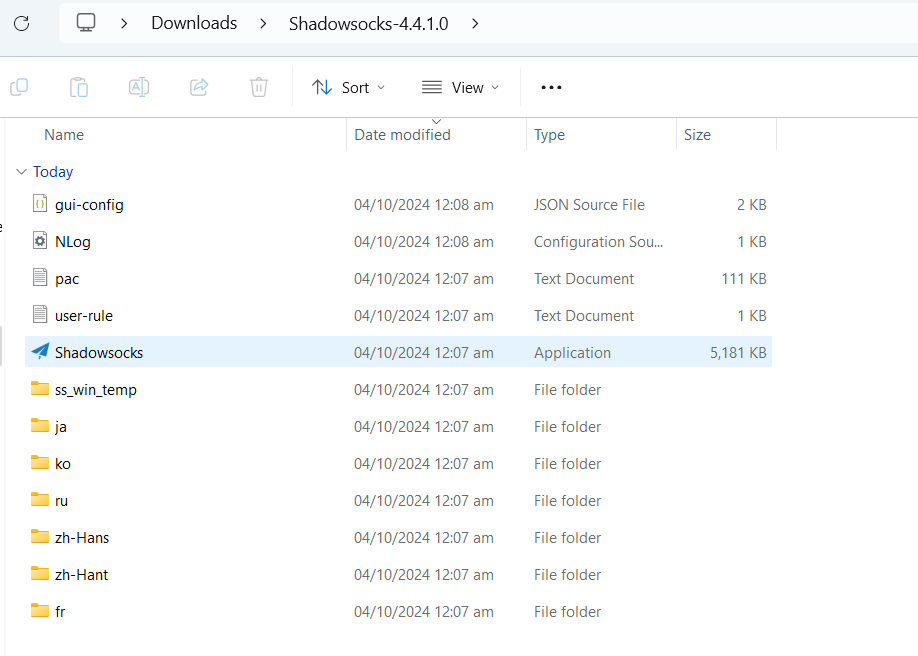Screen dimensions: 918x656
Task: Click the Shadowsocks paper plane icon
Action: 40,351
